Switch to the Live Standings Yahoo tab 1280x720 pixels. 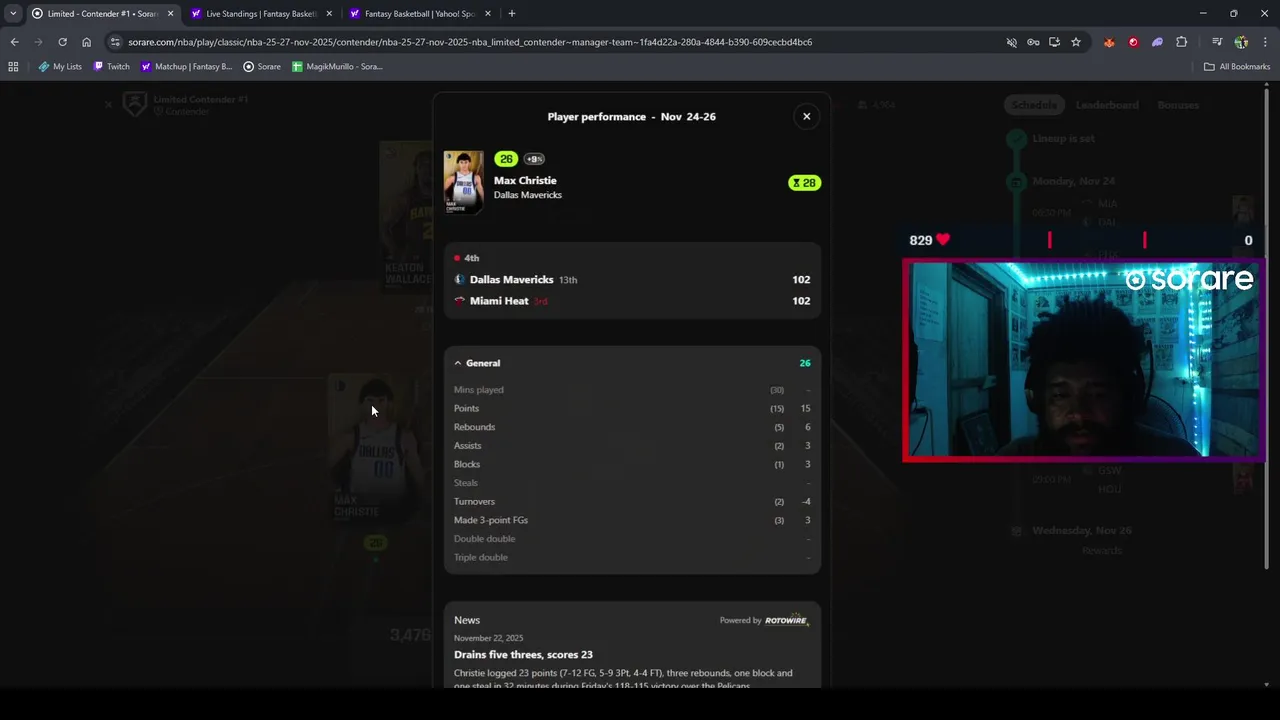[262, 14]
